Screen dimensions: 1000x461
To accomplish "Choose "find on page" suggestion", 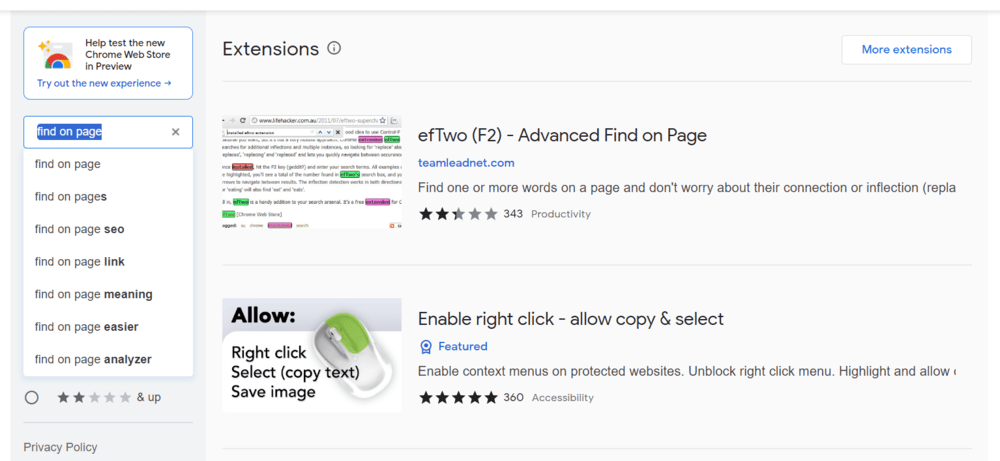I will 68,164.
